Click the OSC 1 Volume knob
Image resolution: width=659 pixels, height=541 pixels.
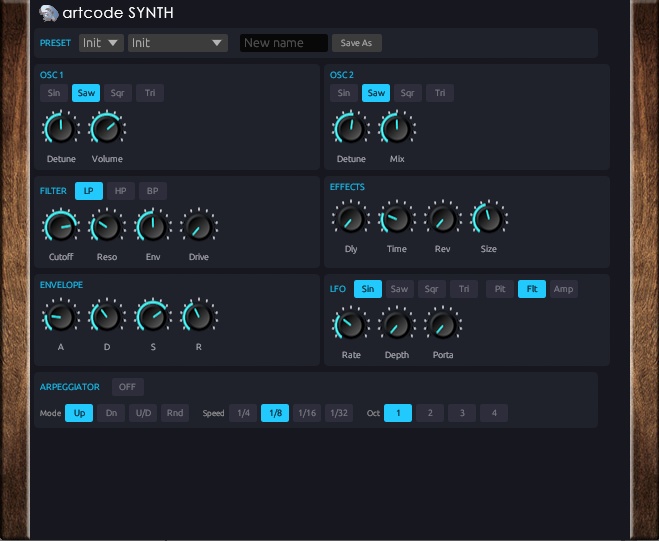point(107,128)
